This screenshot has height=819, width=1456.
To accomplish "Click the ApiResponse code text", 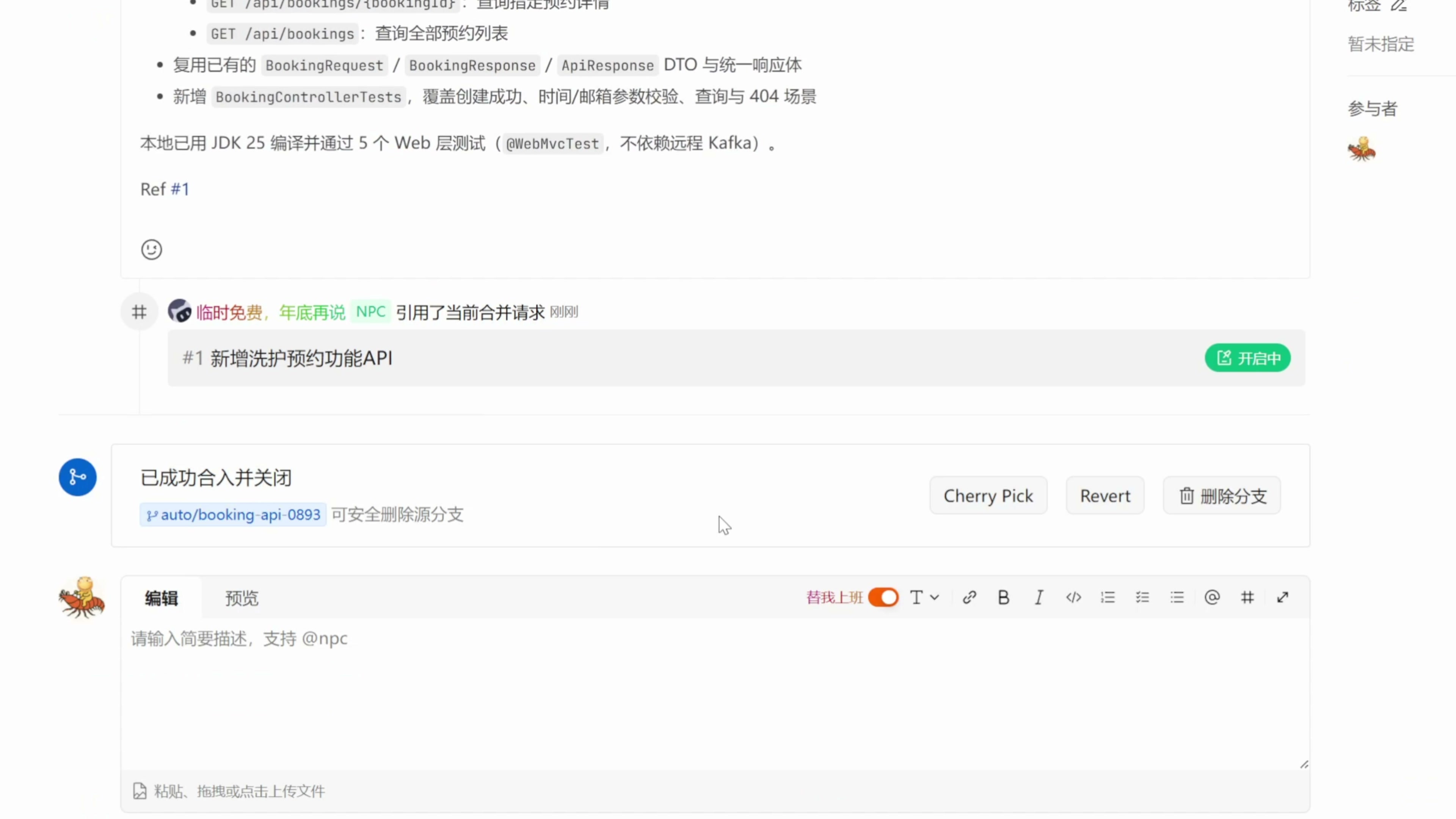I will pos(607,65).
